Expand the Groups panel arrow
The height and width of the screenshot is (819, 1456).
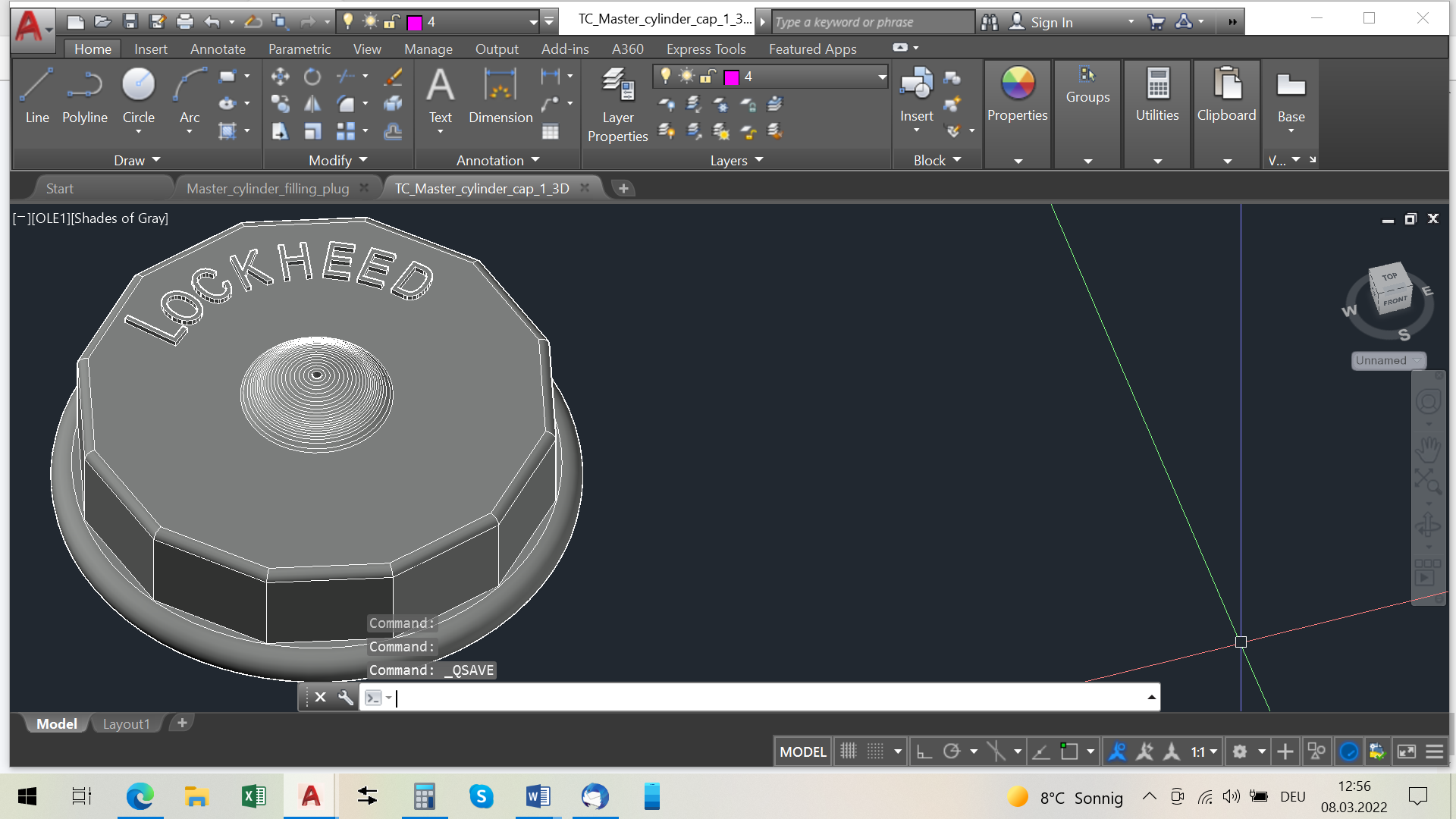pos(1087,161)
